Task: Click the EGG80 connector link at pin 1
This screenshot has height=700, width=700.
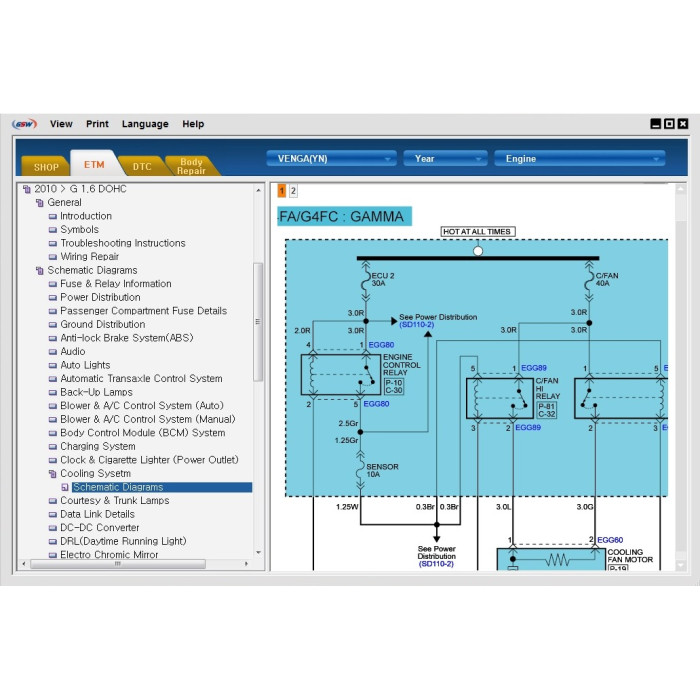Action: tap(381, 345)
